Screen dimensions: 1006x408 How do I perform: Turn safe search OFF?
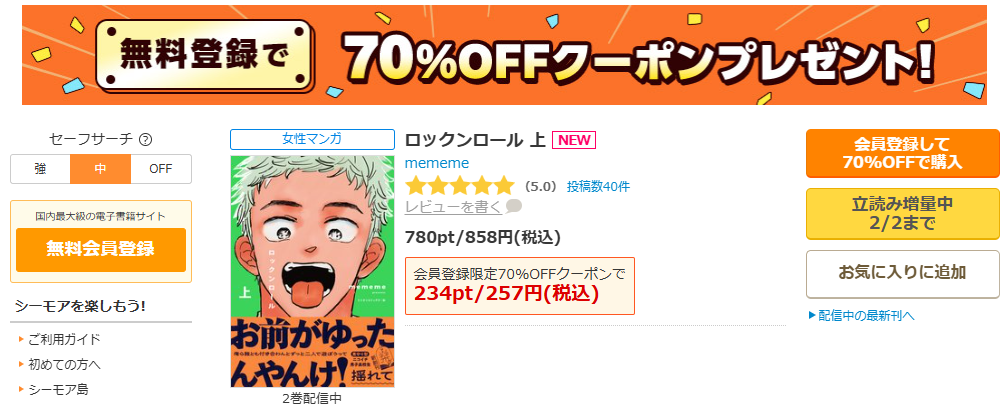pos(161,169)
